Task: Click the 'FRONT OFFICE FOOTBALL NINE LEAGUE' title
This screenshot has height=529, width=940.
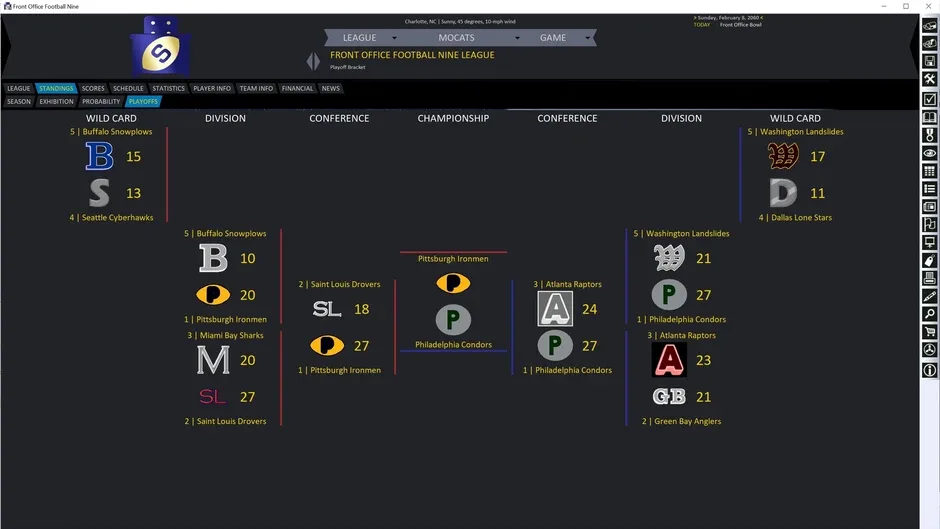Action: pyautogui.click(x=412, y=55)
